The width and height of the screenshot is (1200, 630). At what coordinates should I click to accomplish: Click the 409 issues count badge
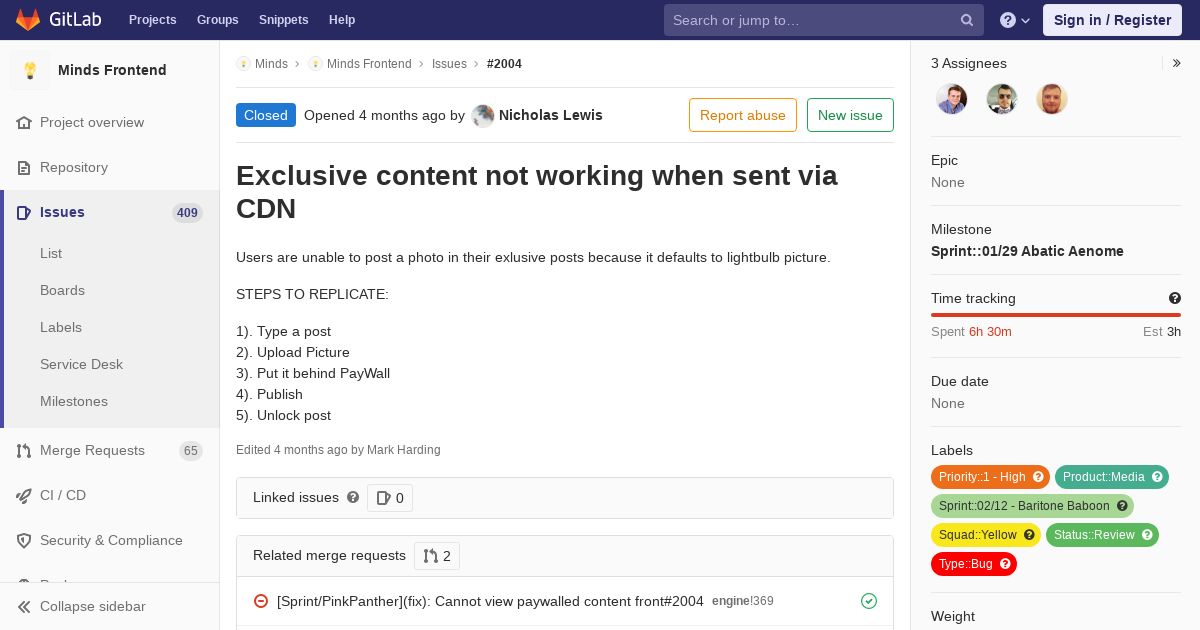pos(187,213)
